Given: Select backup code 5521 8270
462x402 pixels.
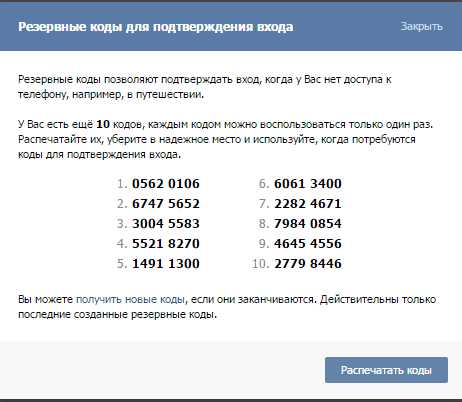Looking at the screenshot, I should pos(166,244).
